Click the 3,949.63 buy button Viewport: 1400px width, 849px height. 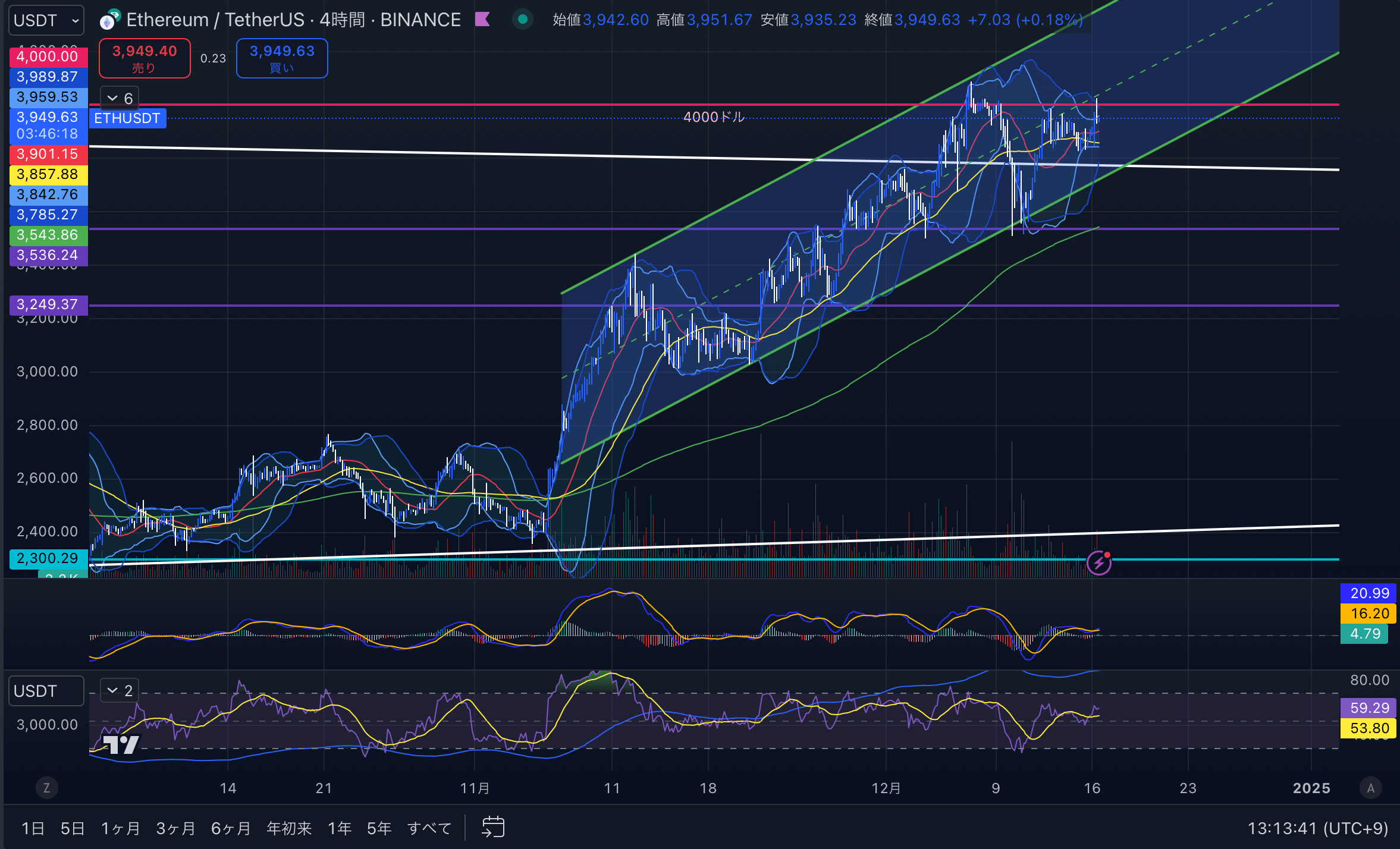[282, 58]
